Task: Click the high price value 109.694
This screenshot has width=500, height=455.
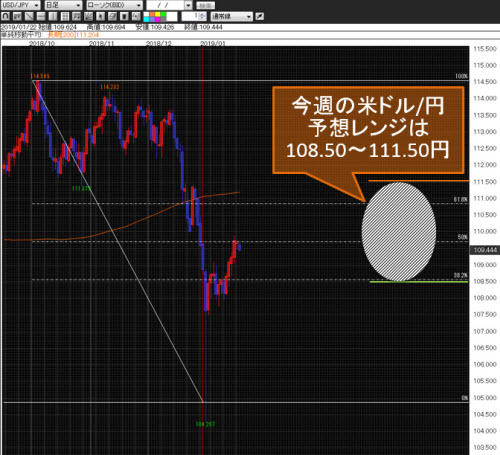Action: pyautogui.click(x=113, y=27)
